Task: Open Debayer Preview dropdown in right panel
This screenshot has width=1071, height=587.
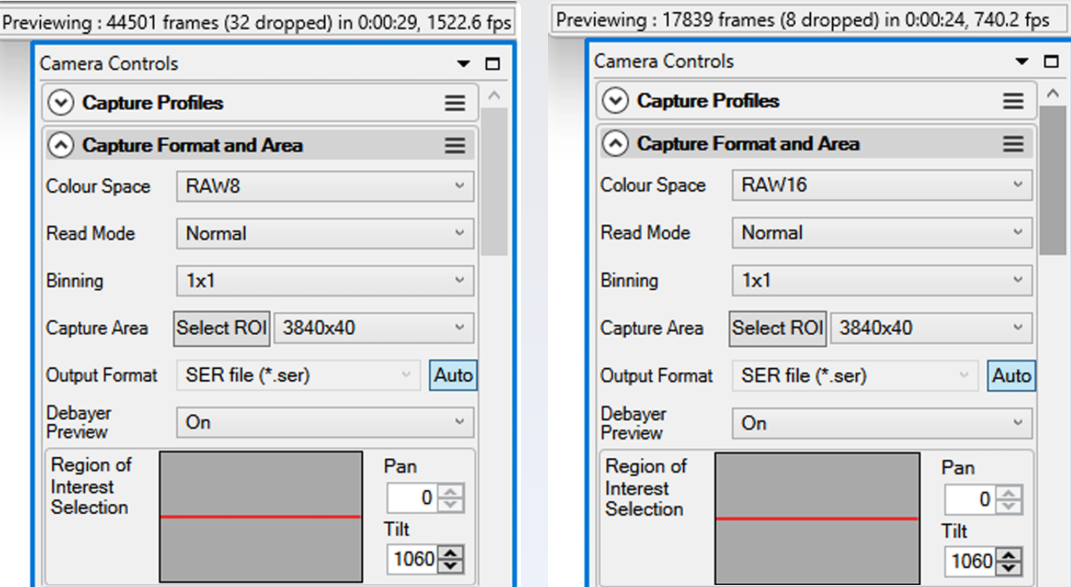Action: click(882, 424)
